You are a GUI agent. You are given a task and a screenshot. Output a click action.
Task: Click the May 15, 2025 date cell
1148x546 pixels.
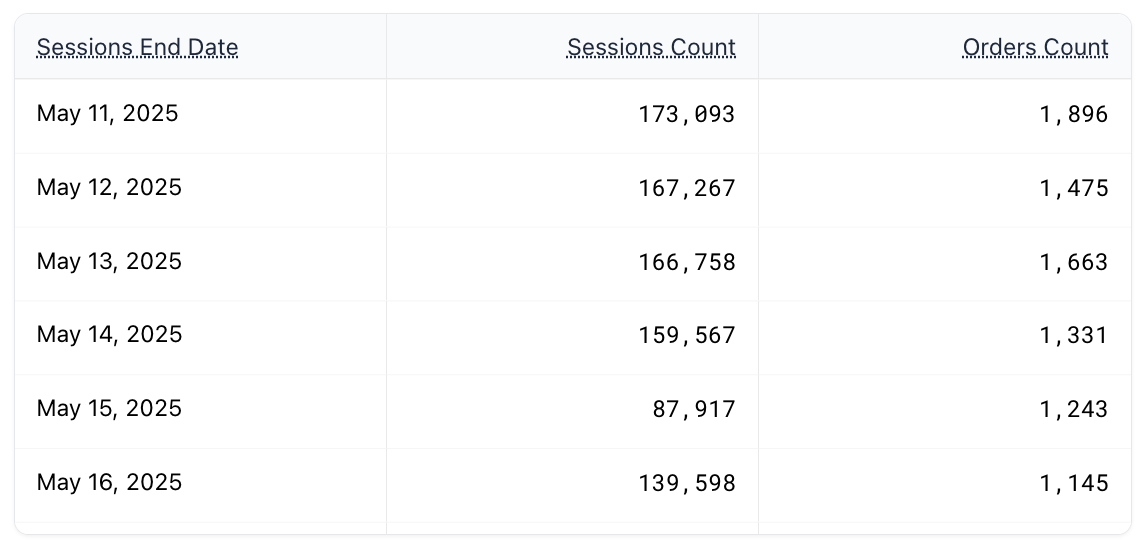pyautogui.click(x=109, y=409)
